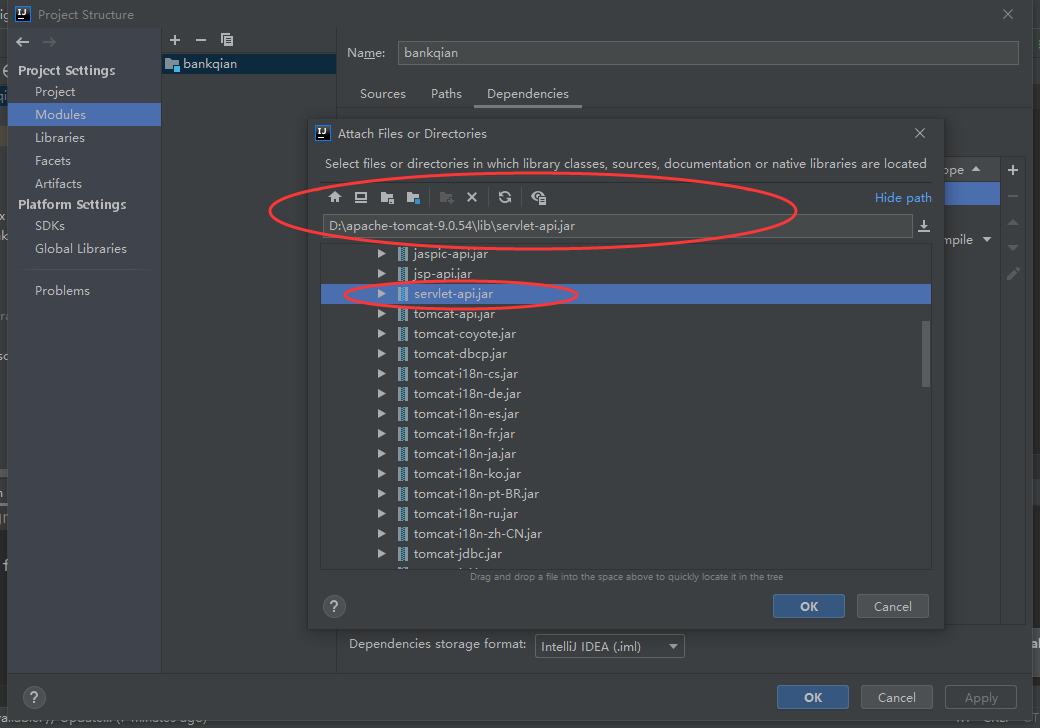The image size is (1040, 728).
Task: Click the module Name field
Action: [708, 53]
